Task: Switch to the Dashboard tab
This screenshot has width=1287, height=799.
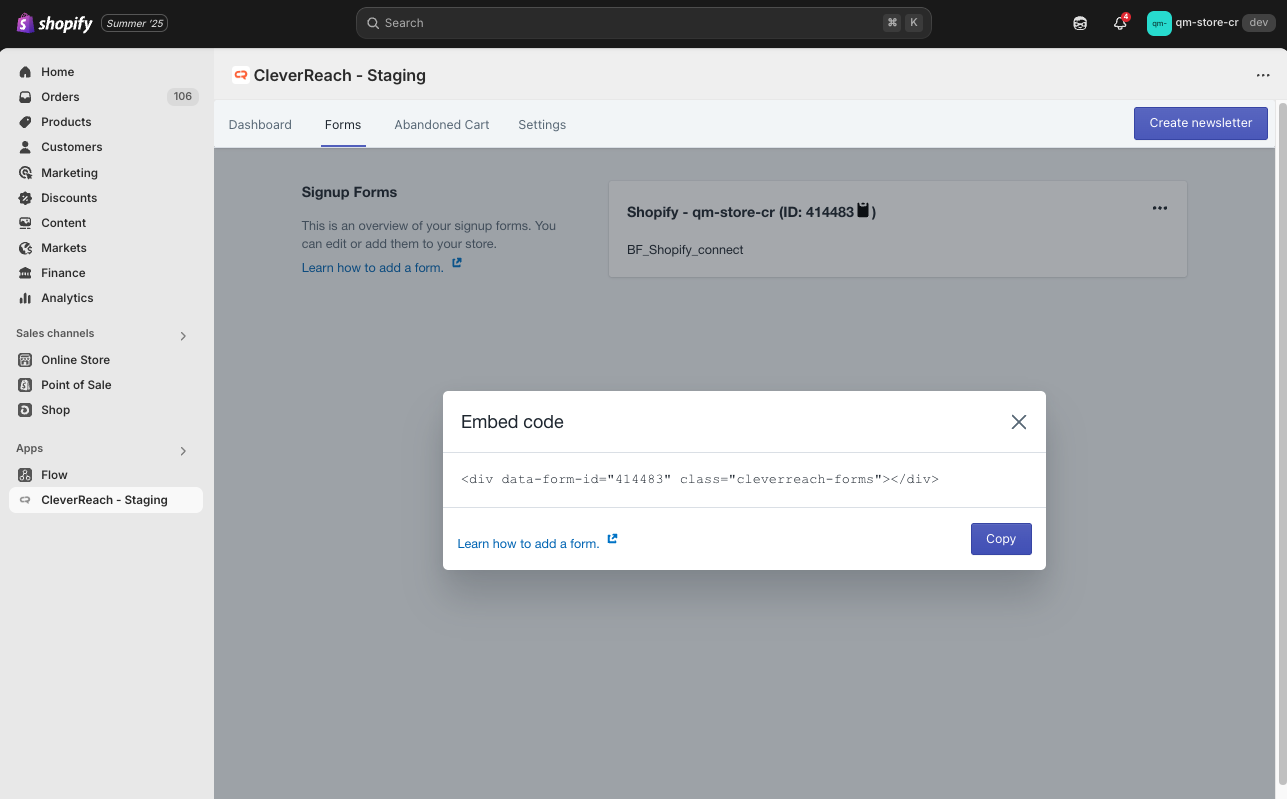Action: (260, 125)
